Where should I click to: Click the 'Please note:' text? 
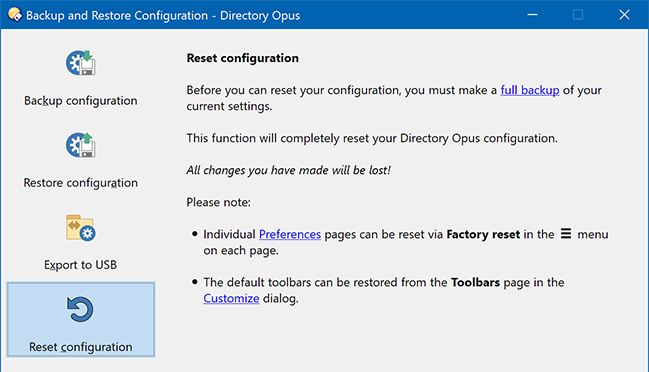(x=219, y=202)
